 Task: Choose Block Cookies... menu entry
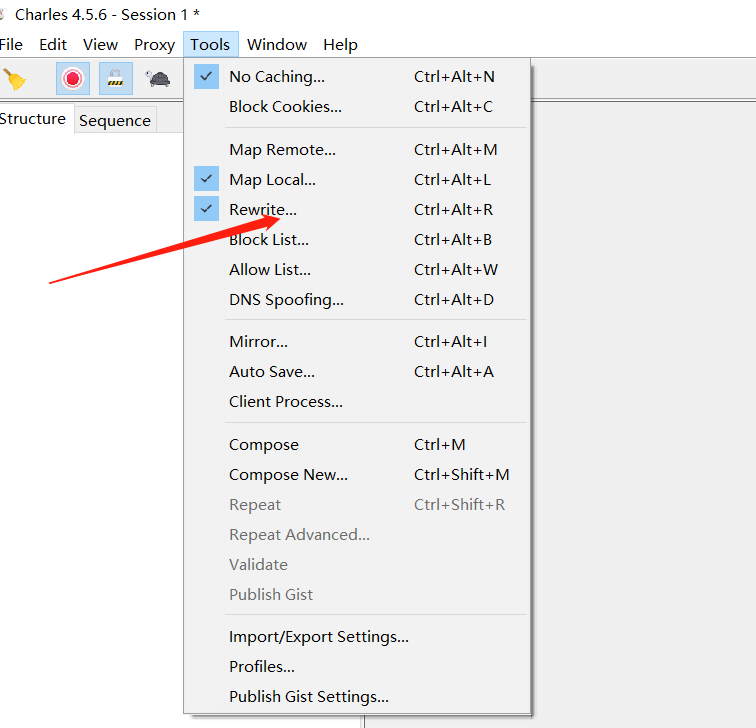(357, 107)
